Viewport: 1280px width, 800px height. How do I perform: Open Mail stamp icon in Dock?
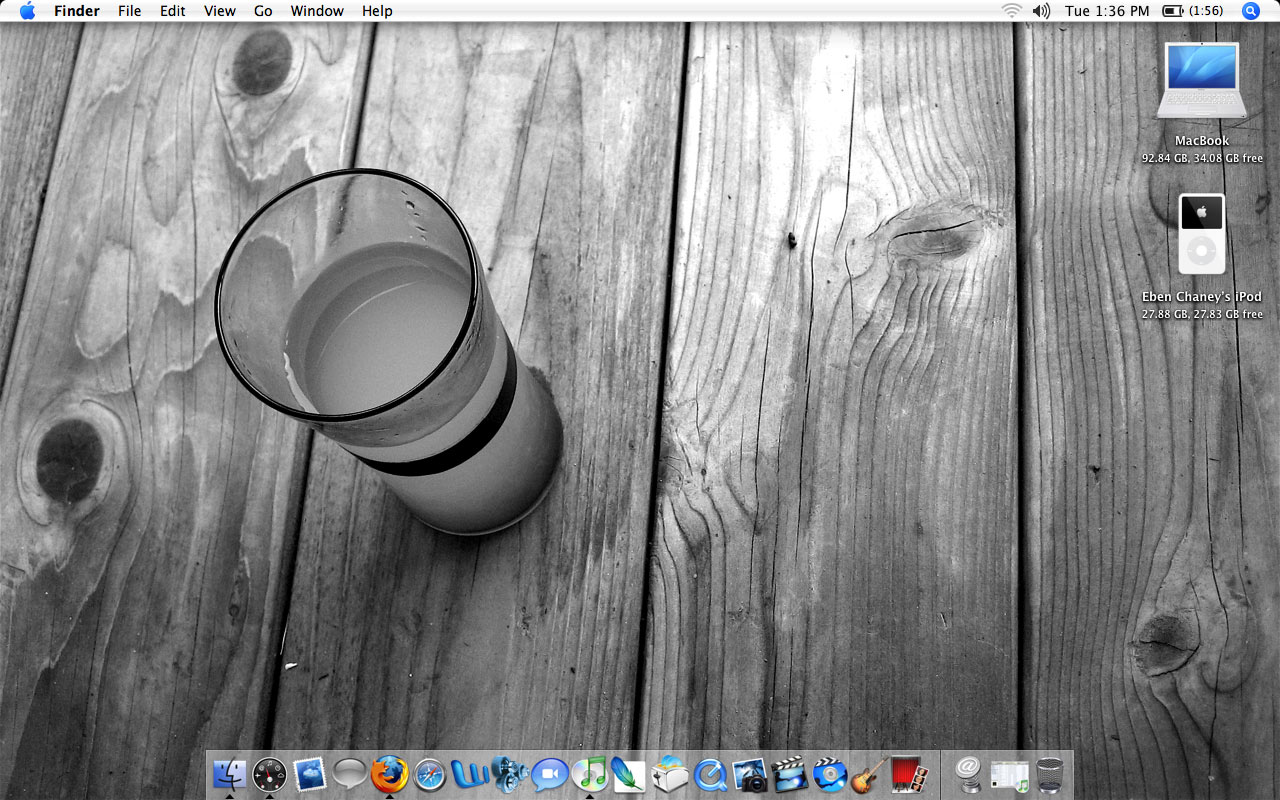(x=309, y=774)
